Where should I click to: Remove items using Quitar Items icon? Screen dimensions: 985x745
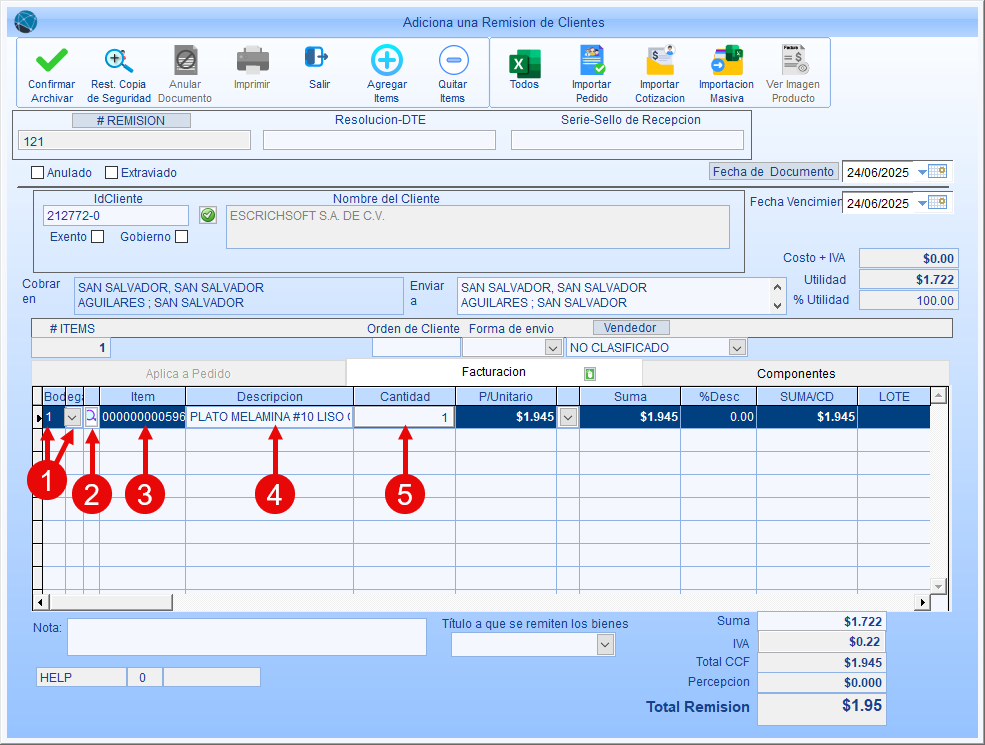(x=452, y=62)
